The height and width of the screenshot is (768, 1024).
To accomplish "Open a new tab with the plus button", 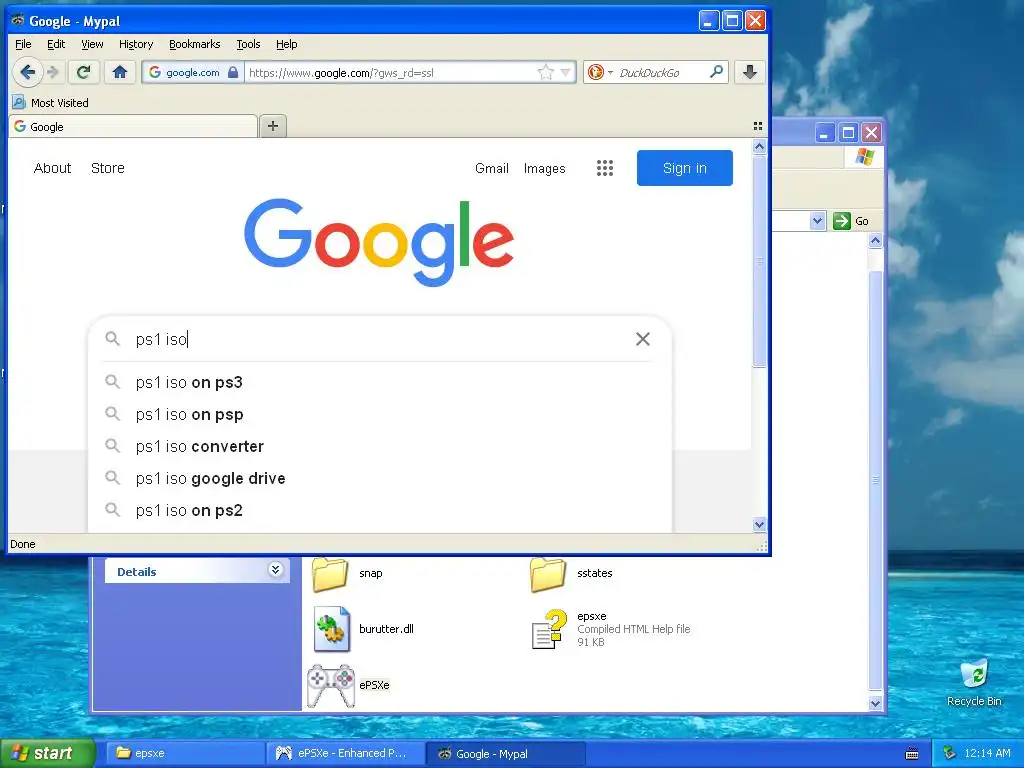I will (x=273, y=126).
